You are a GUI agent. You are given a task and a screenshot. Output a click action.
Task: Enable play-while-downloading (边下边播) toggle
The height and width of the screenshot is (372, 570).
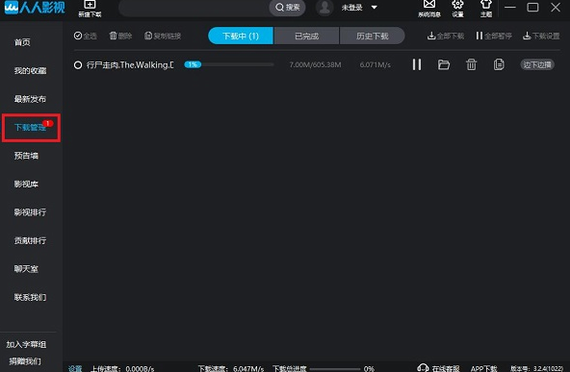[x=537, y=65]
